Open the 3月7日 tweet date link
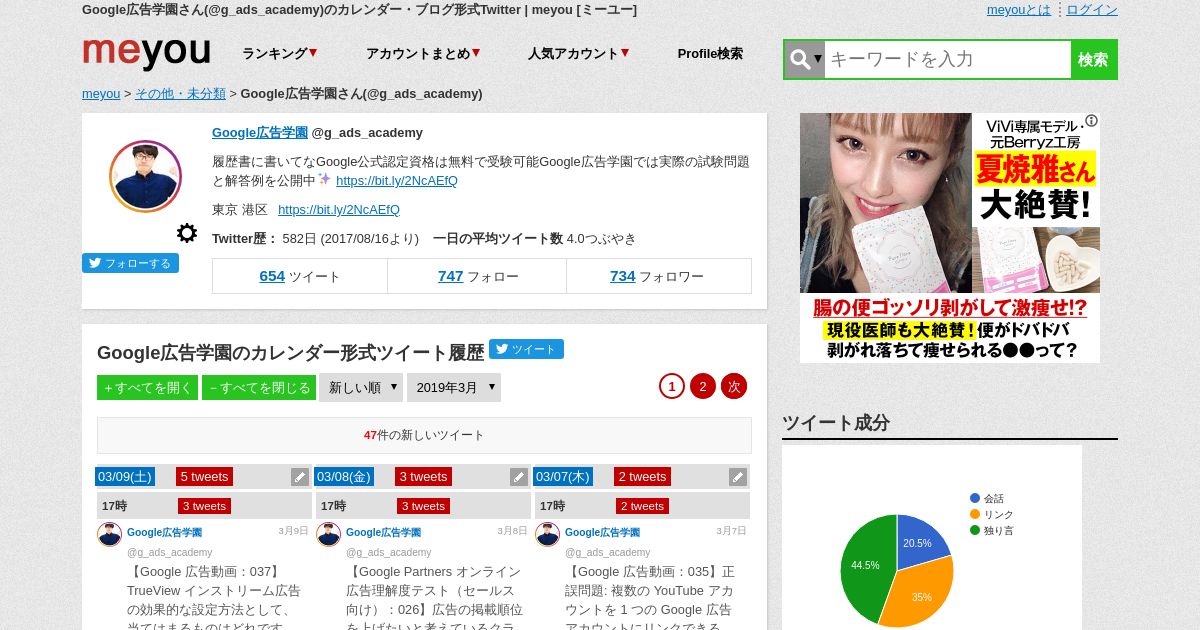 coord(732,531)
